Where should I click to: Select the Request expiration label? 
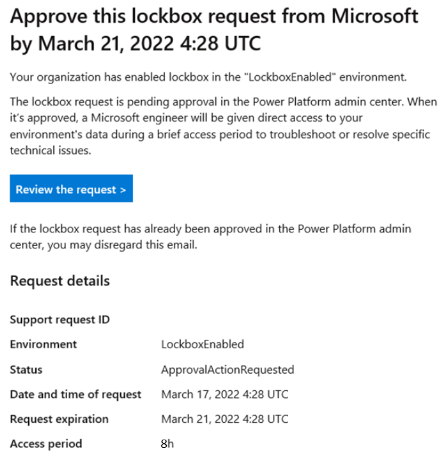click(59, 419)
